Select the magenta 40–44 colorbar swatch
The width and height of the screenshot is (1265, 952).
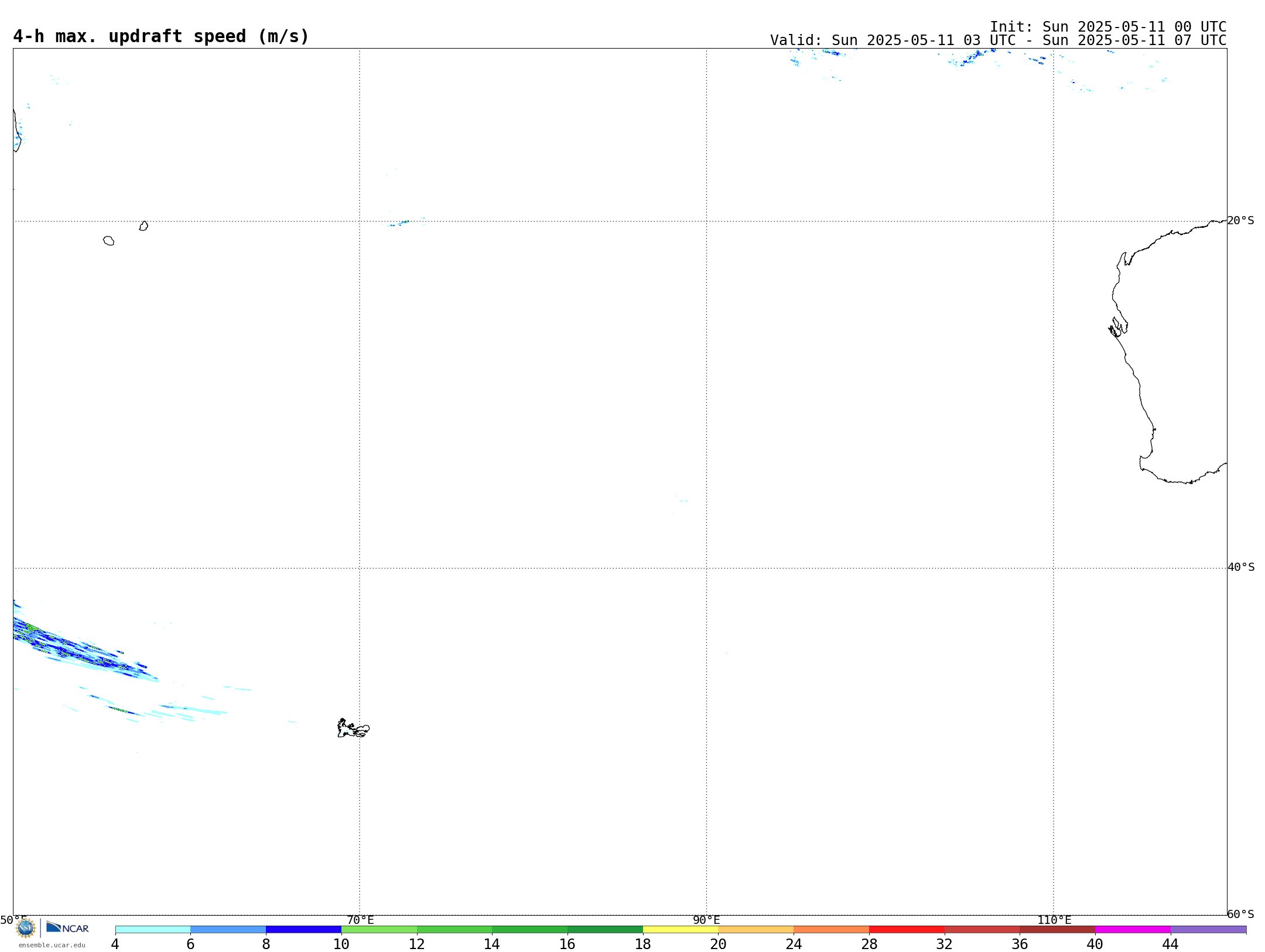point(1133,929)
